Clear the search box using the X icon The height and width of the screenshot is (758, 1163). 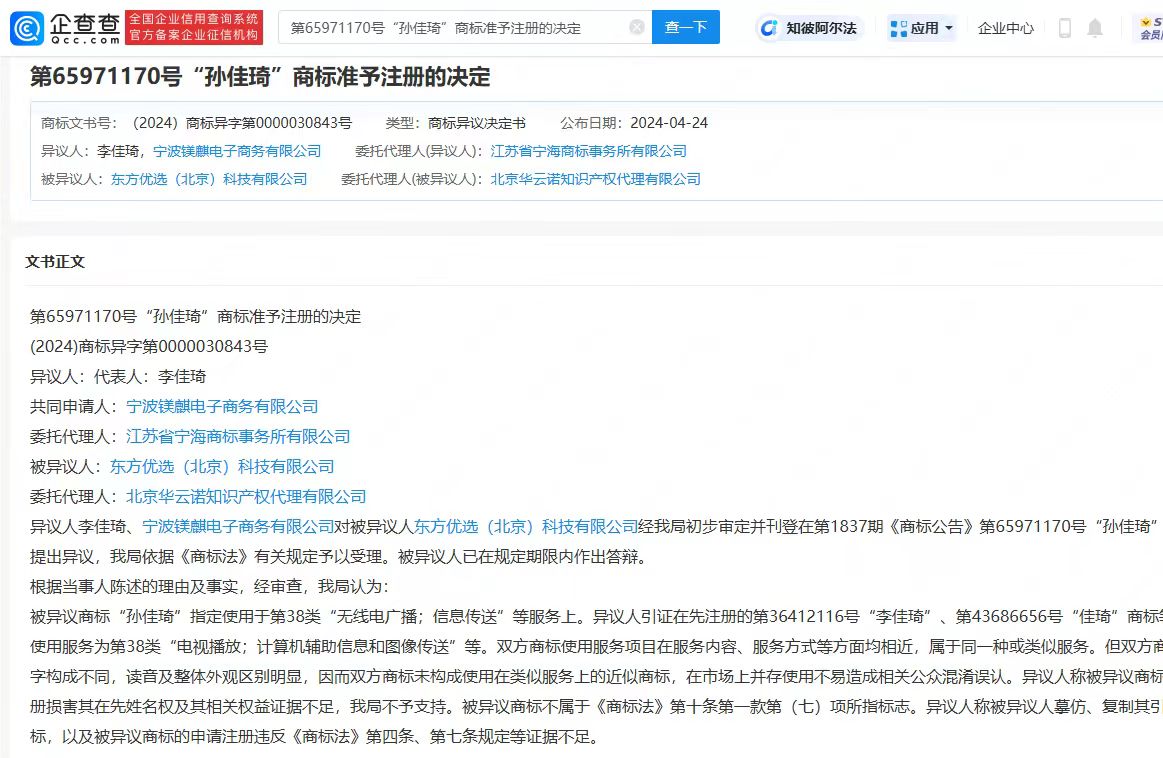636,28
